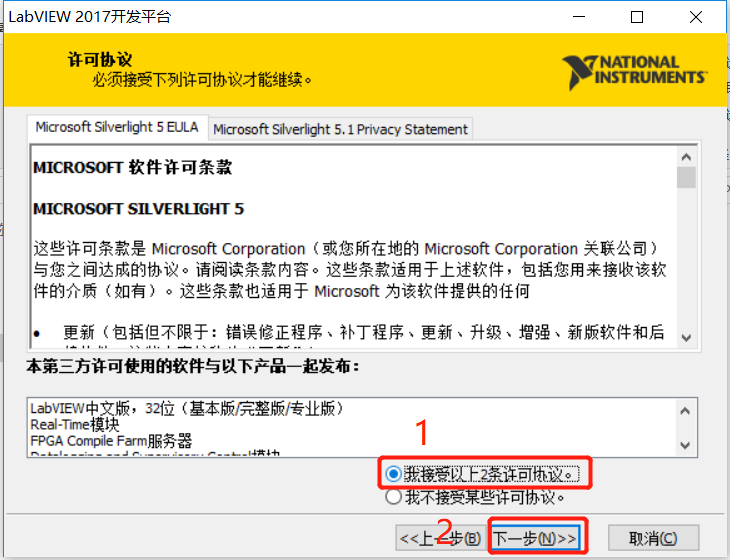Click product list scrollbar down arrow
This screenshot has width=730, height=560.
click(685, 445)
